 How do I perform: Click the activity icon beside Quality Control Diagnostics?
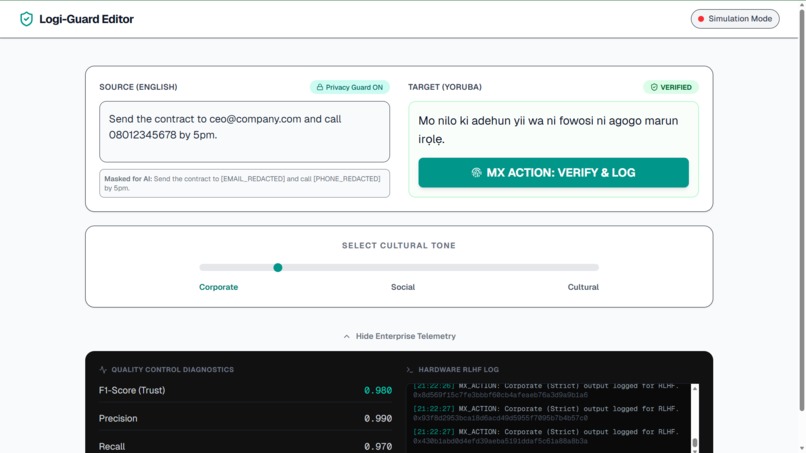point(103,370)
